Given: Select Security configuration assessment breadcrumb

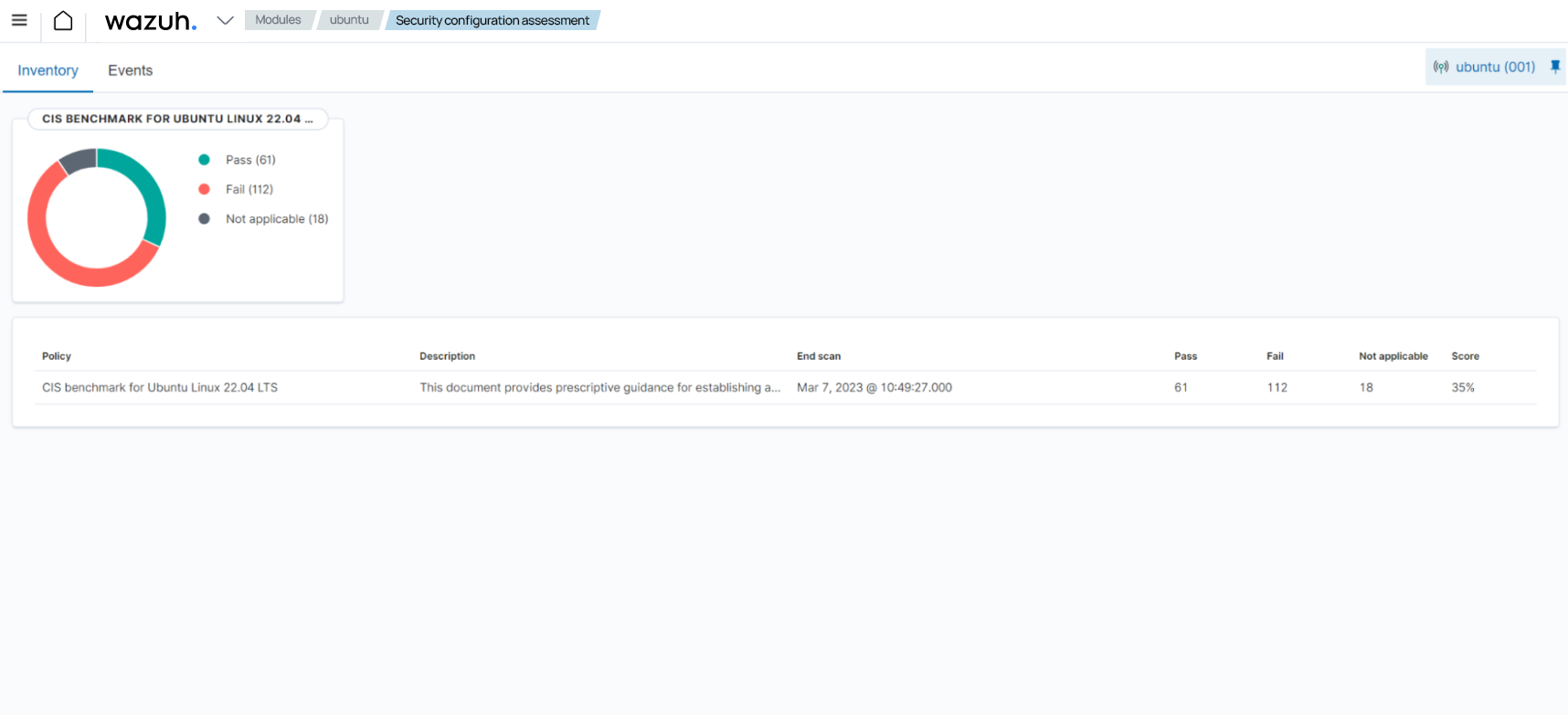Looking at the screenshot, I should pyautogui.click(x=493, y=20).
